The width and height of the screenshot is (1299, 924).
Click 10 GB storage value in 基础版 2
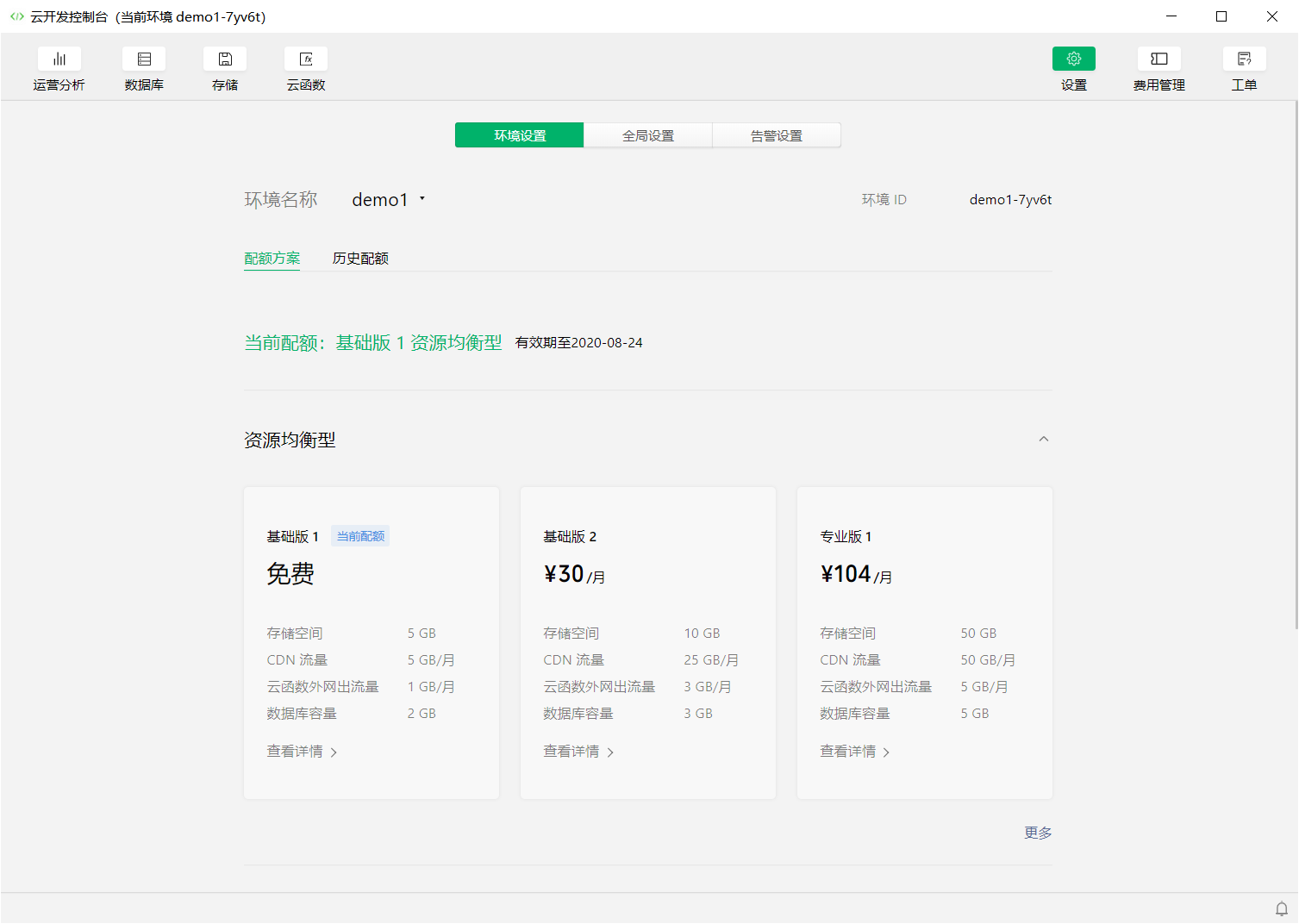pos(702,634)
